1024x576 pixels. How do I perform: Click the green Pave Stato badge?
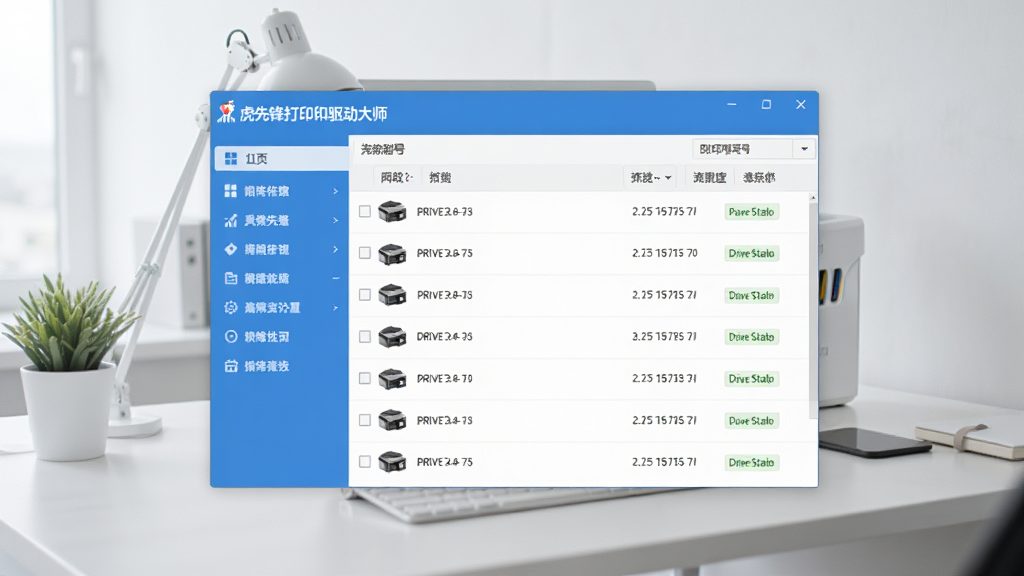pos(752,212)
